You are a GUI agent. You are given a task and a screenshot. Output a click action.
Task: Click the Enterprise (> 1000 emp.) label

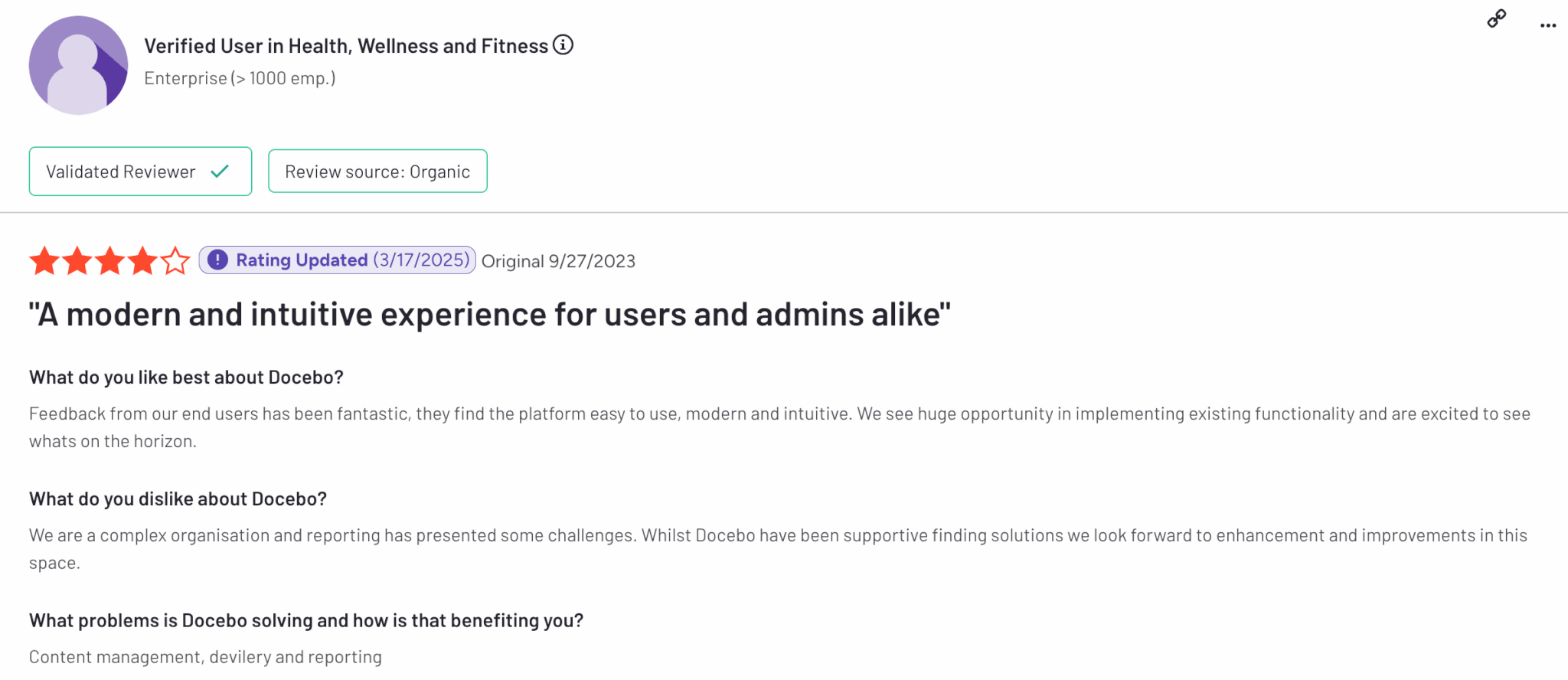pos(240,78)
